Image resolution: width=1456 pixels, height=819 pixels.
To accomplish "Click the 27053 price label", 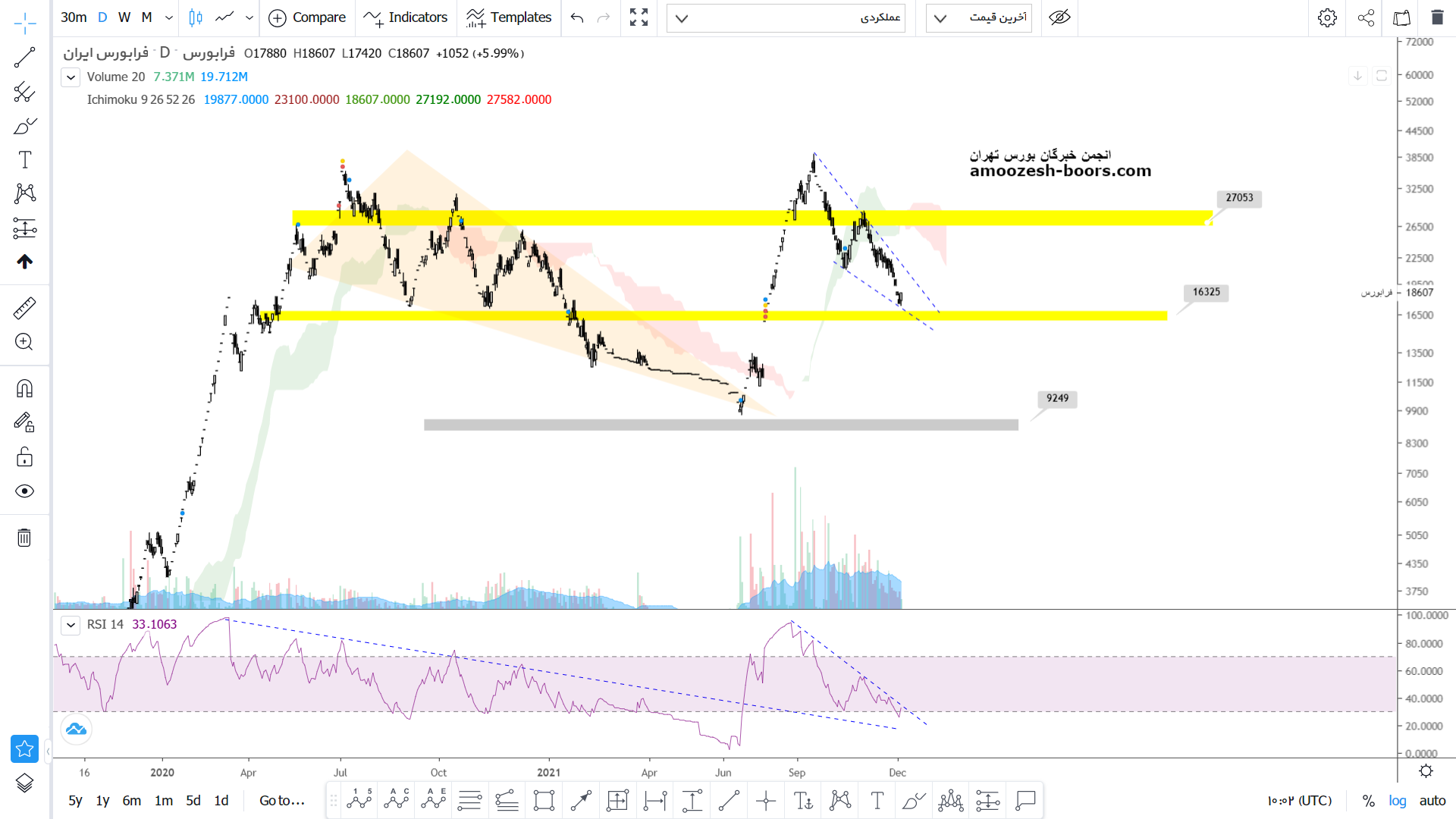I will [1239, 198].
